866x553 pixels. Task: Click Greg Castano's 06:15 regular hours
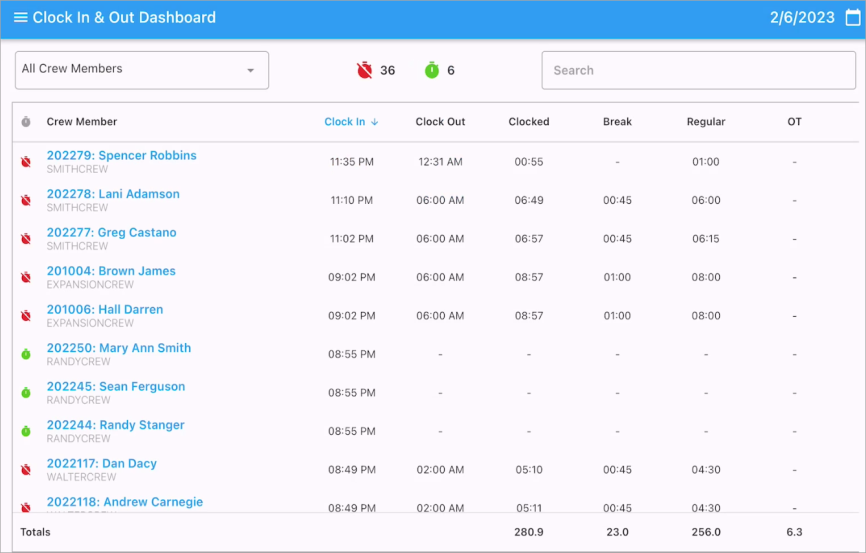[x=706, y=239]
